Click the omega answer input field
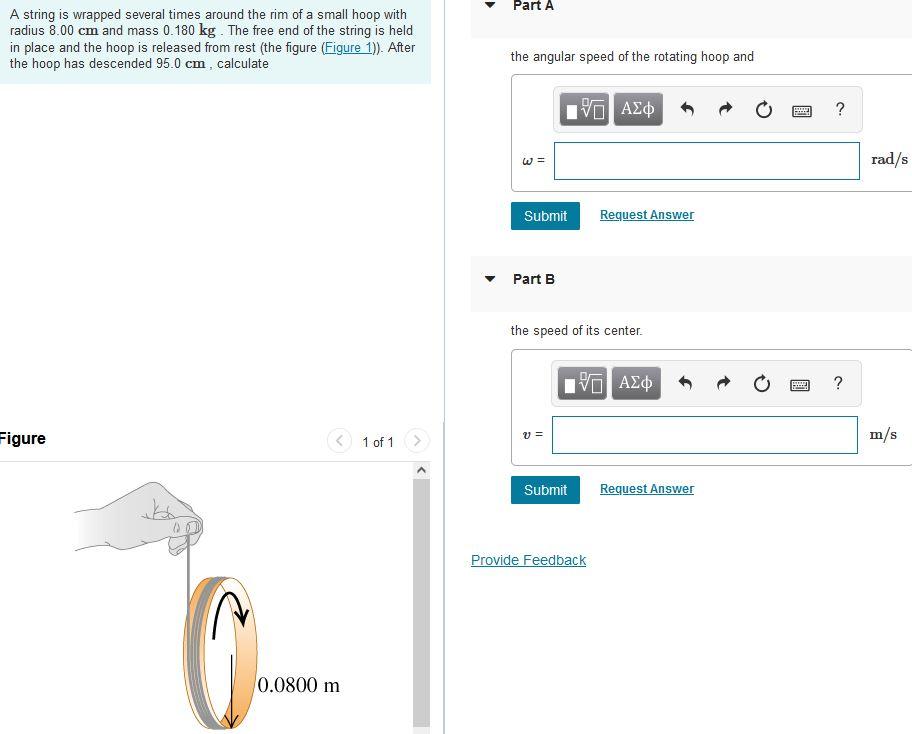 click(707, 161)
